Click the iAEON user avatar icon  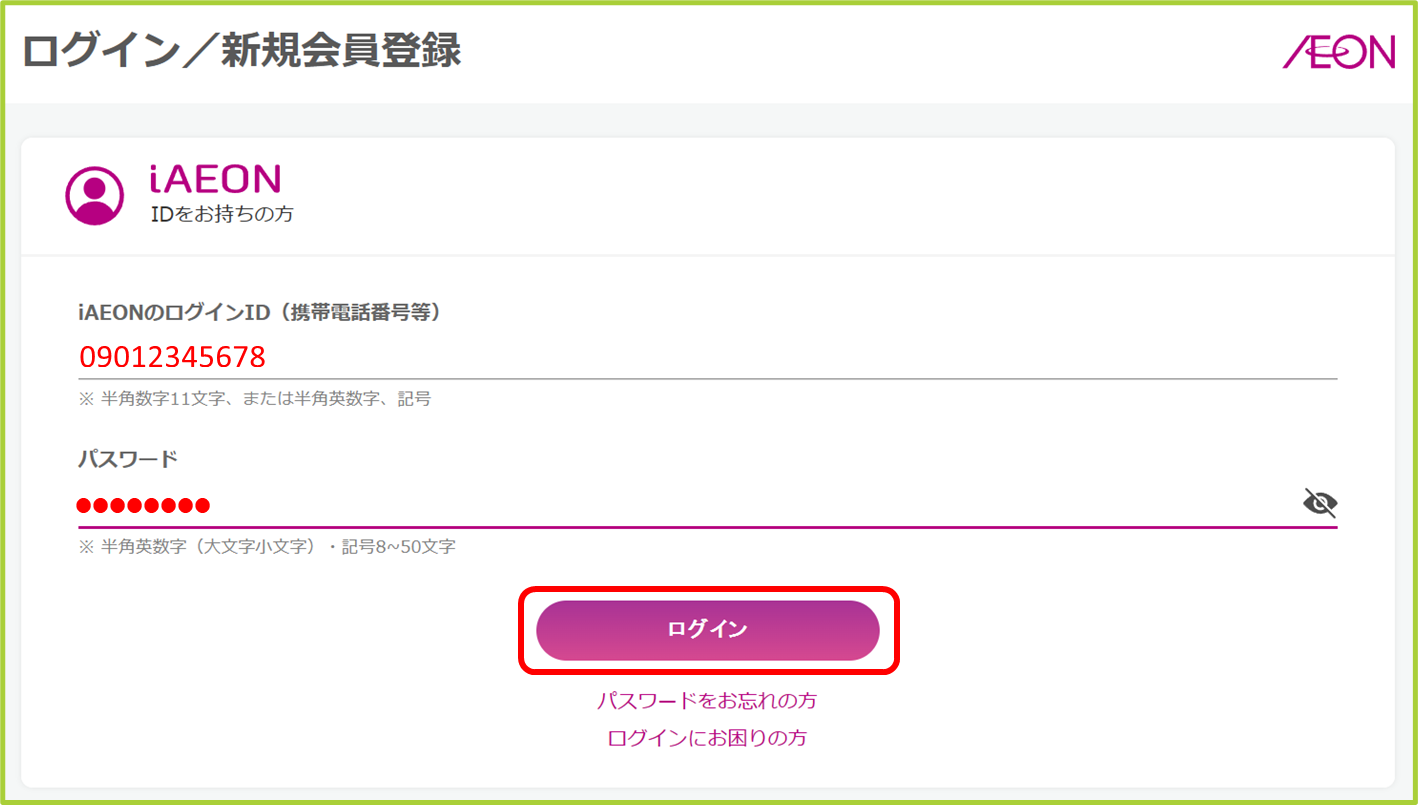coord(95,195)
